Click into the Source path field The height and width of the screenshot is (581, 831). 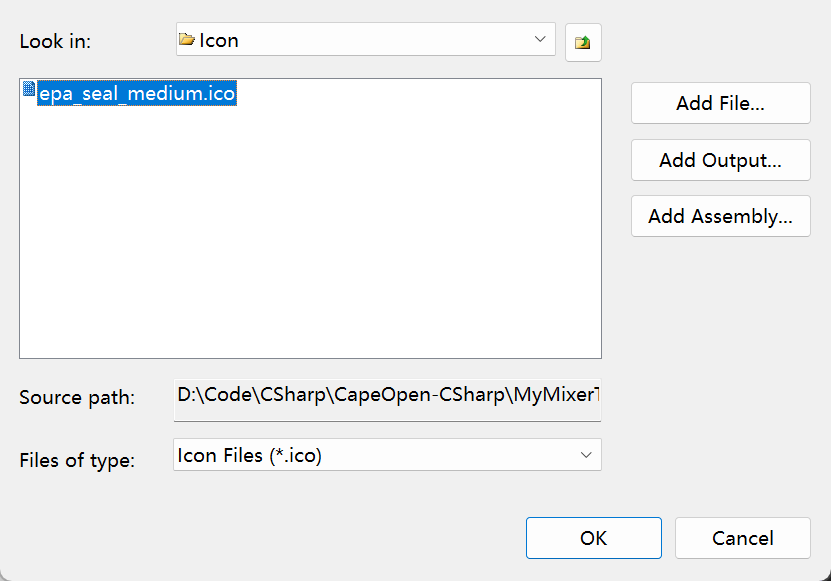pos(387,400)
